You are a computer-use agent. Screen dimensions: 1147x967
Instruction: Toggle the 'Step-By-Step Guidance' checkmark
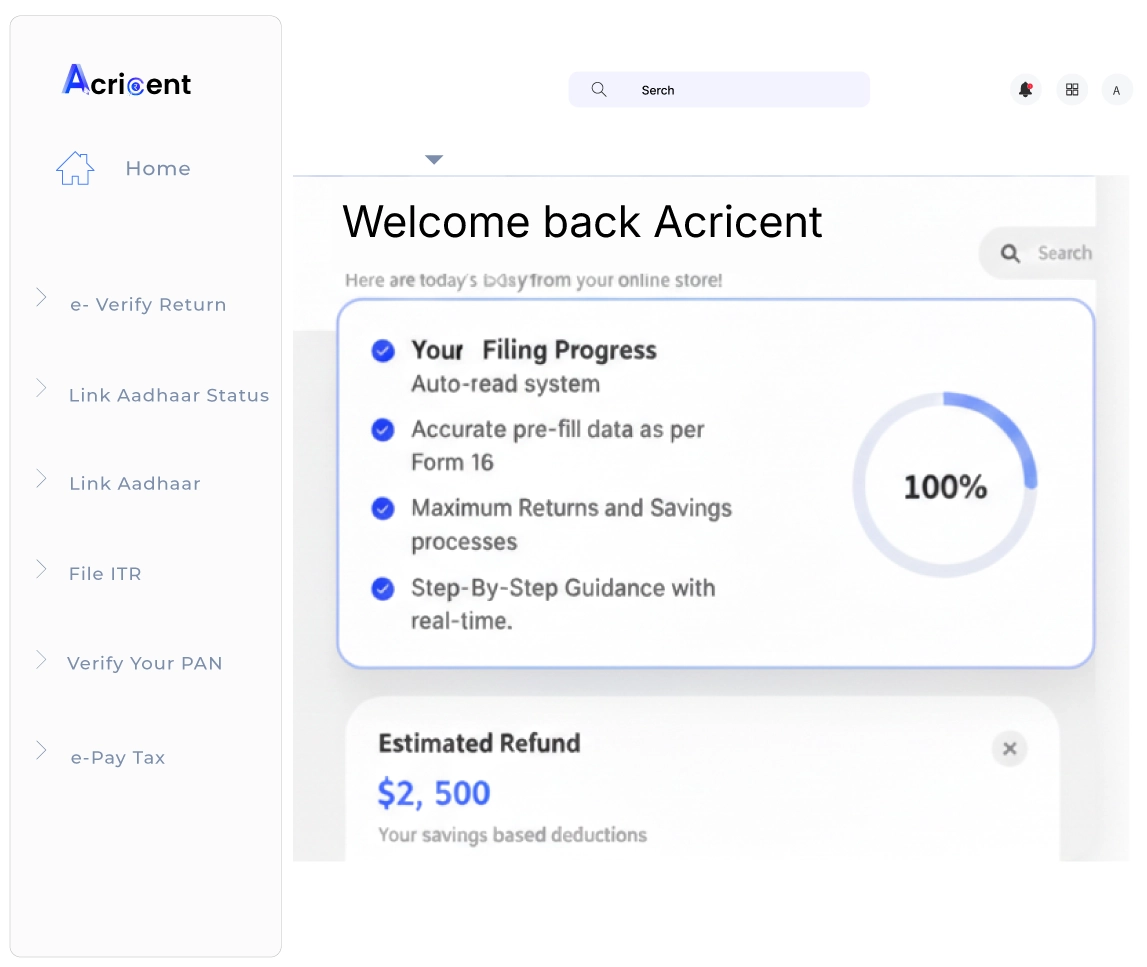(x=382, y=589)
